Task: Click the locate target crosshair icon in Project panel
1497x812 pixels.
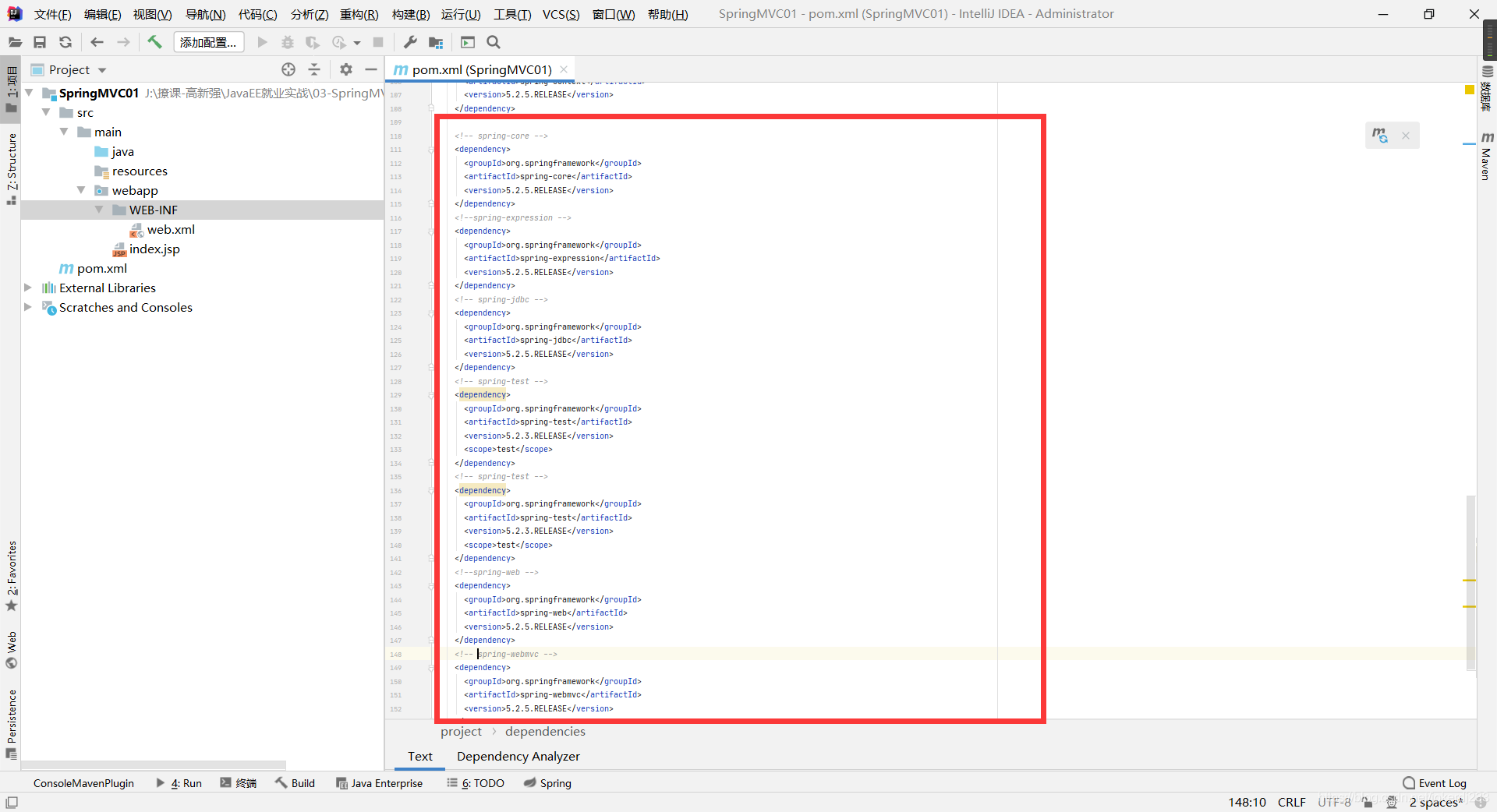Action: click(288, 69)
